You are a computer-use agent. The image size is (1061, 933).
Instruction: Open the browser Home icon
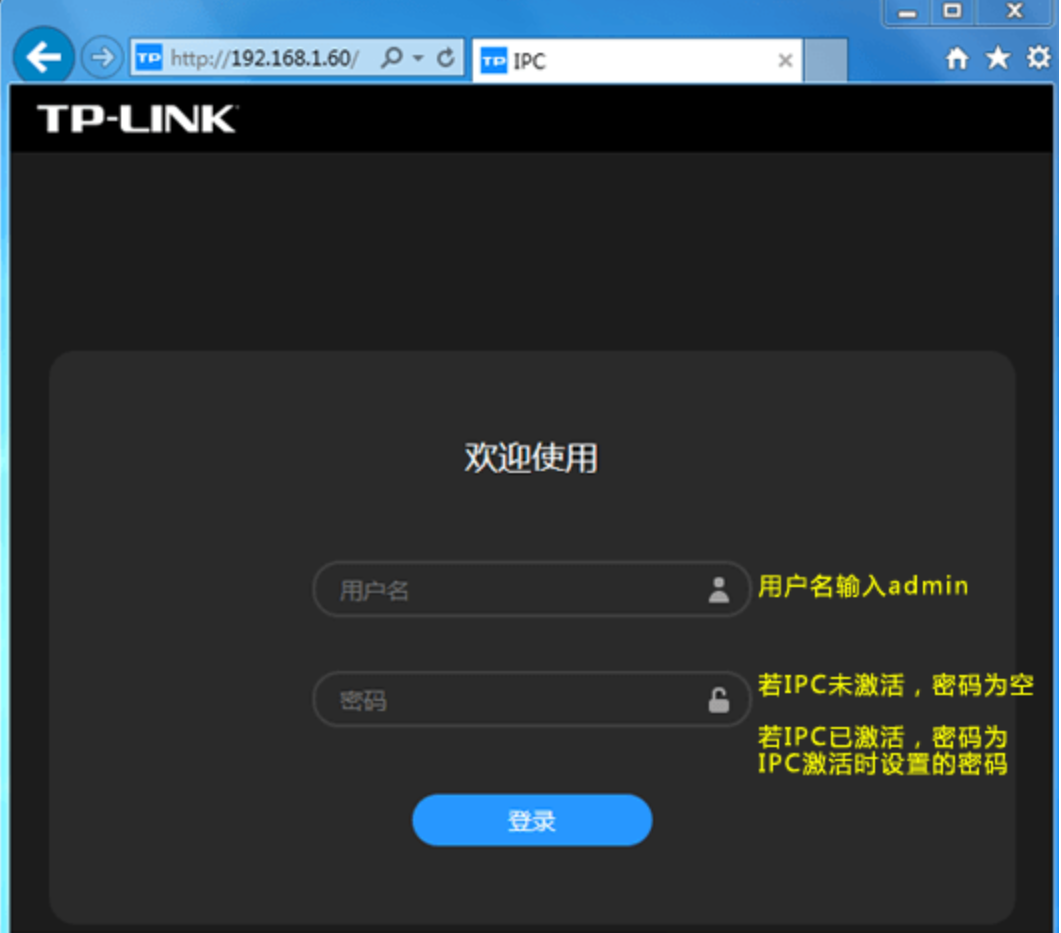(x=957, y=58)
